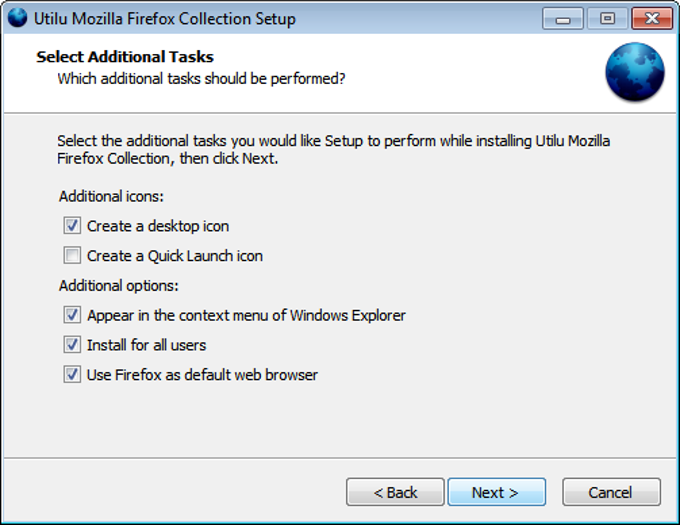
Task: Cancel the Firefox Collection setup
Action: coord(611,492)
